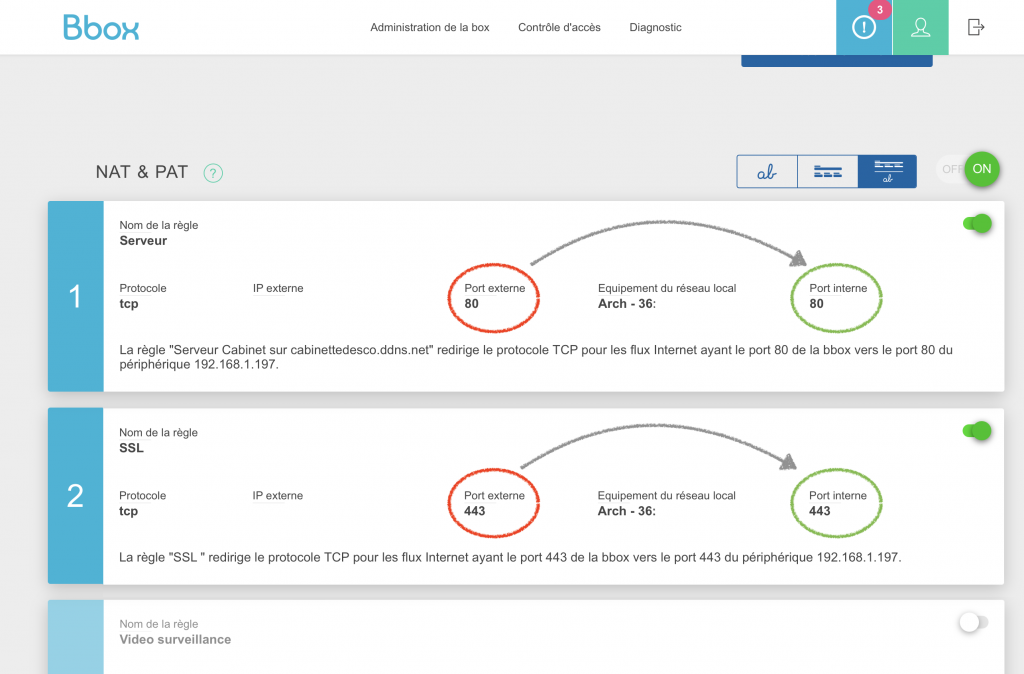Toggle the NAT & PAT ON/OFF switch
Image resolution: width=1024 pixels, height=674 pixels.
(x=969, y=169)
